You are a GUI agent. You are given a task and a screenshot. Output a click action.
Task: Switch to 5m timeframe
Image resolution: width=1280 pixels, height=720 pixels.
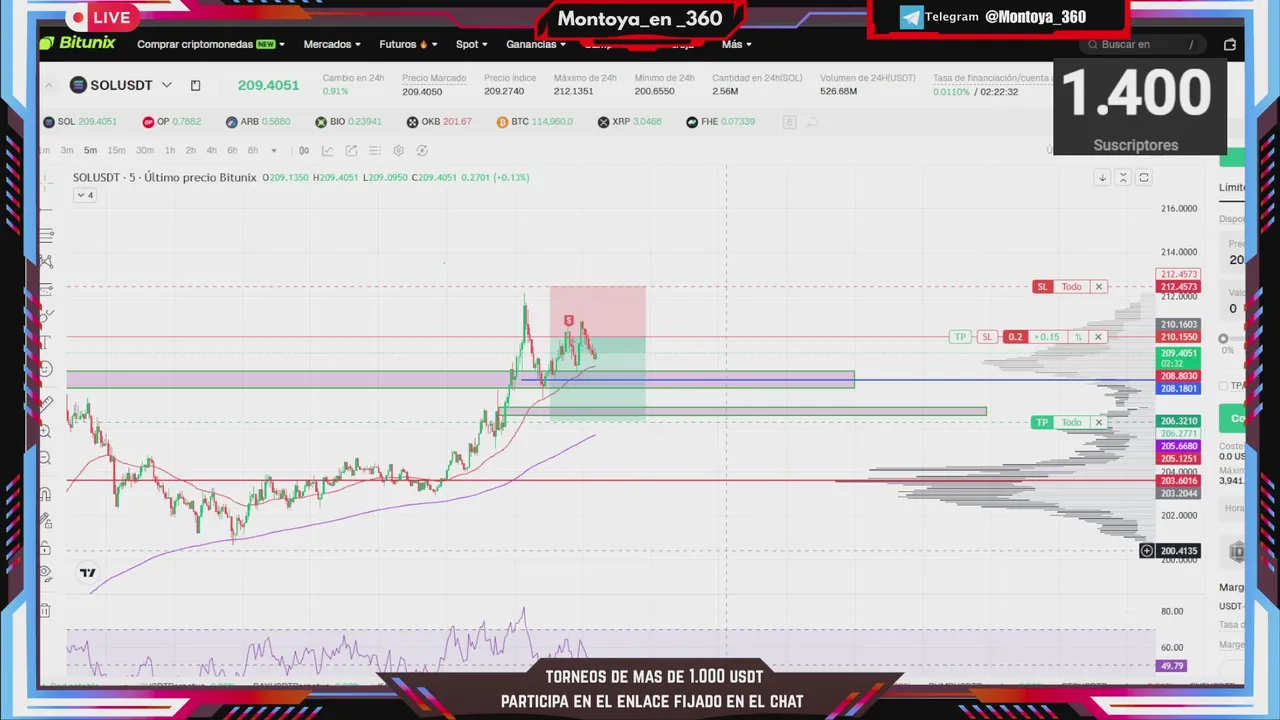click(90, 151)
